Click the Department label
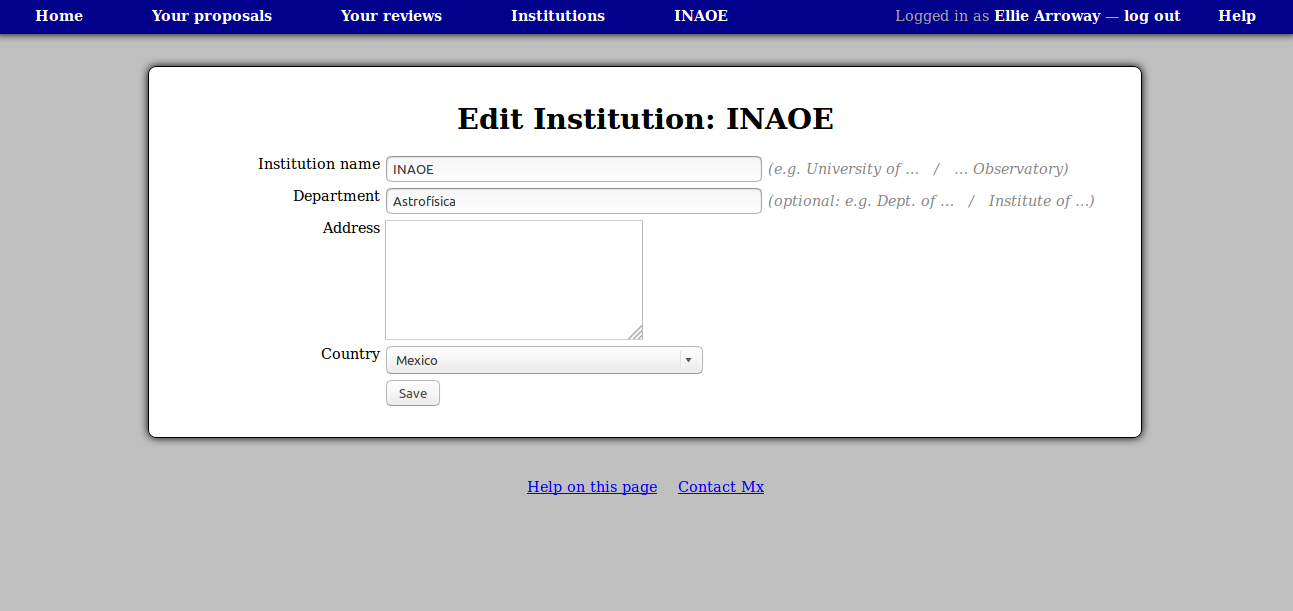The width and height of the screenshot is (1293, 611). (x=336, y=196)
